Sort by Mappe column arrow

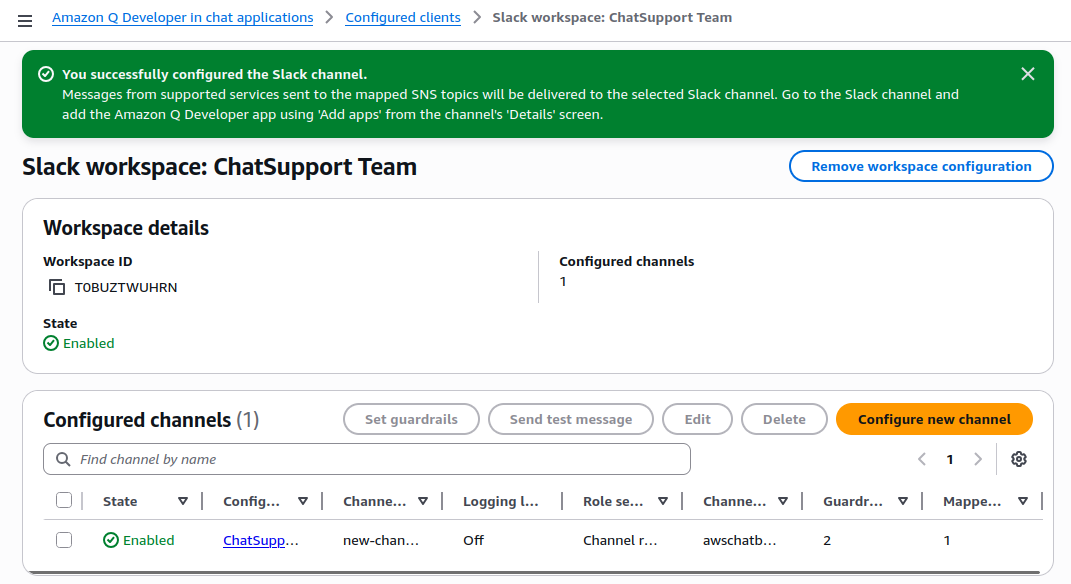[1023, 501]
